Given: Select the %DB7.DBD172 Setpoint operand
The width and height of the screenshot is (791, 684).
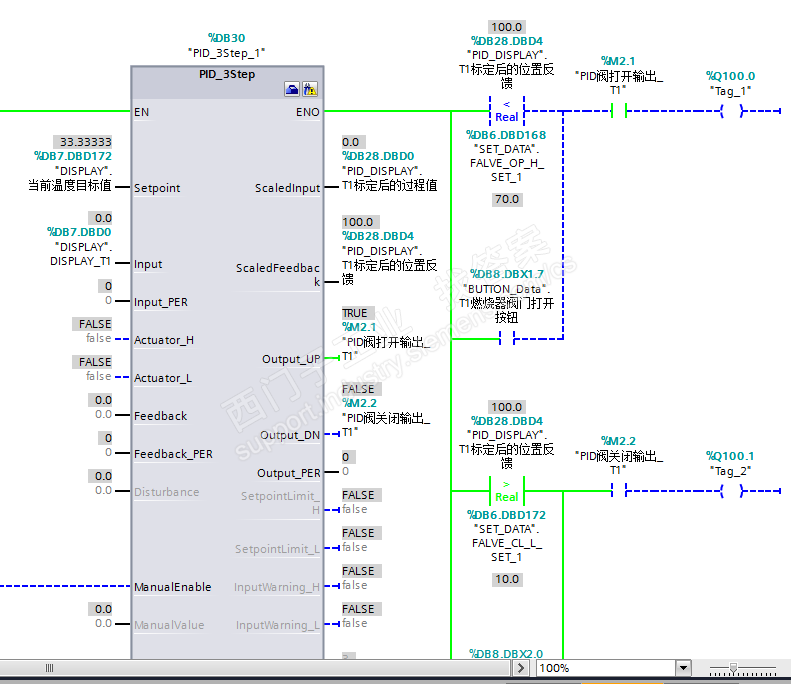Looking at the screenshot, I should (x=73, y=156).
